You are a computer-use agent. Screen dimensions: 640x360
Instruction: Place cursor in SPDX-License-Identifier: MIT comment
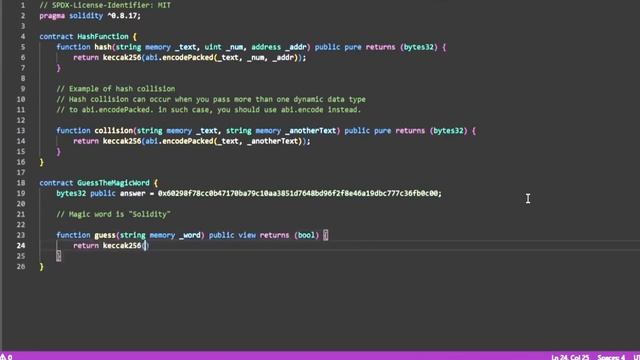105,5
